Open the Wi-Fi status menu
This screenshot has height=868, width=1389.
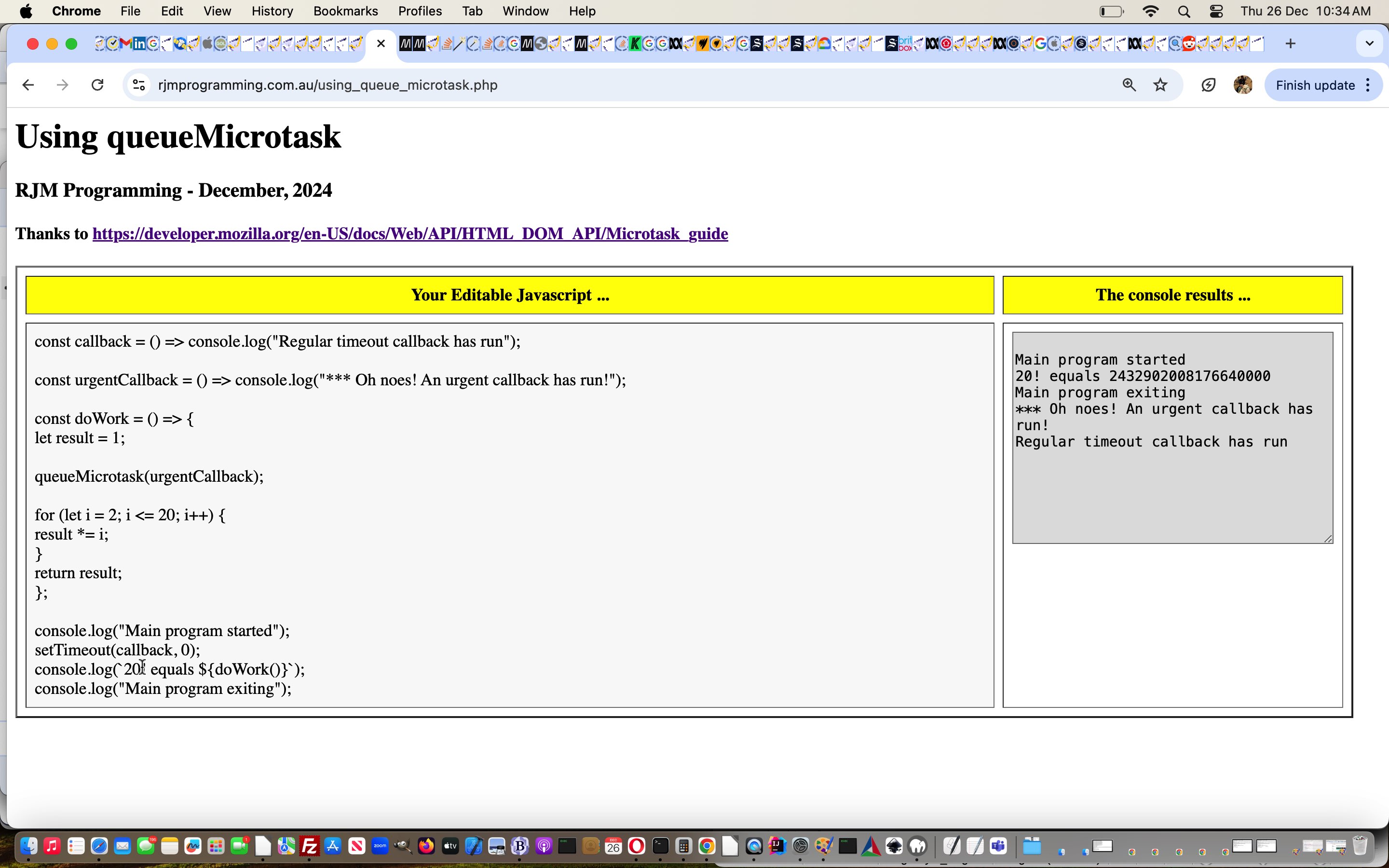pos(1150,11)
